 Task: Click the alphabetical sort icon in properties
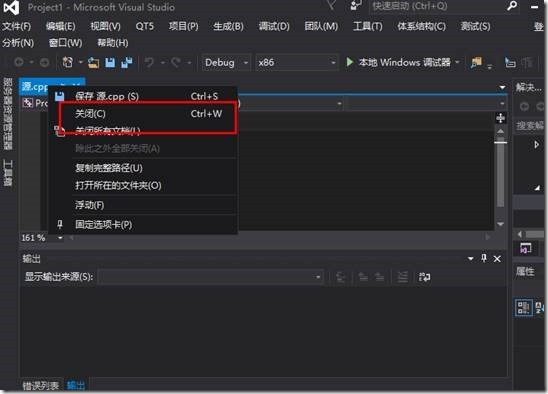(540, 308)
